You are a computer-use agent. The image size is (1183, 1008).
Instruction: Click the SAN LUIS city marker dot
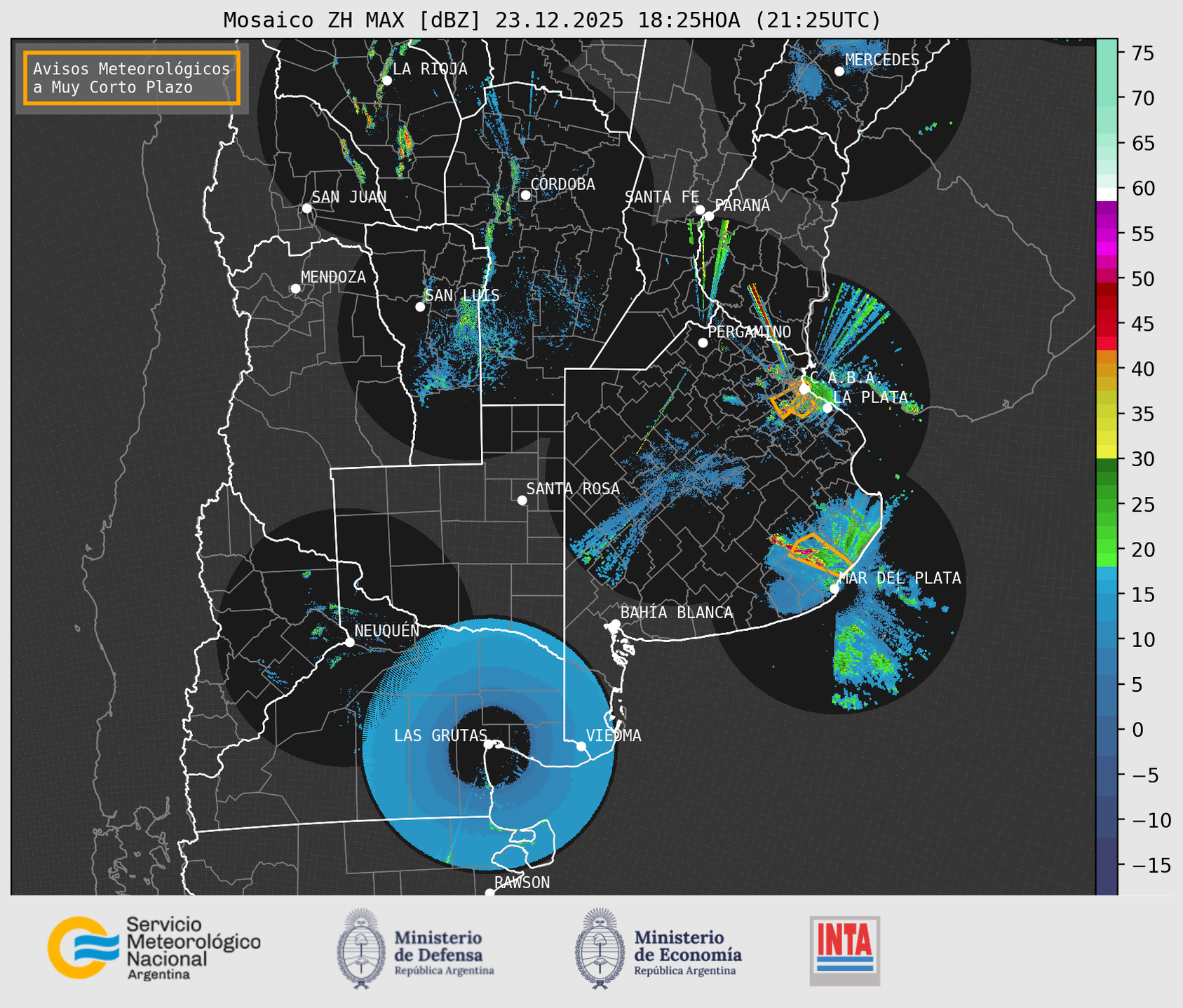420,307
